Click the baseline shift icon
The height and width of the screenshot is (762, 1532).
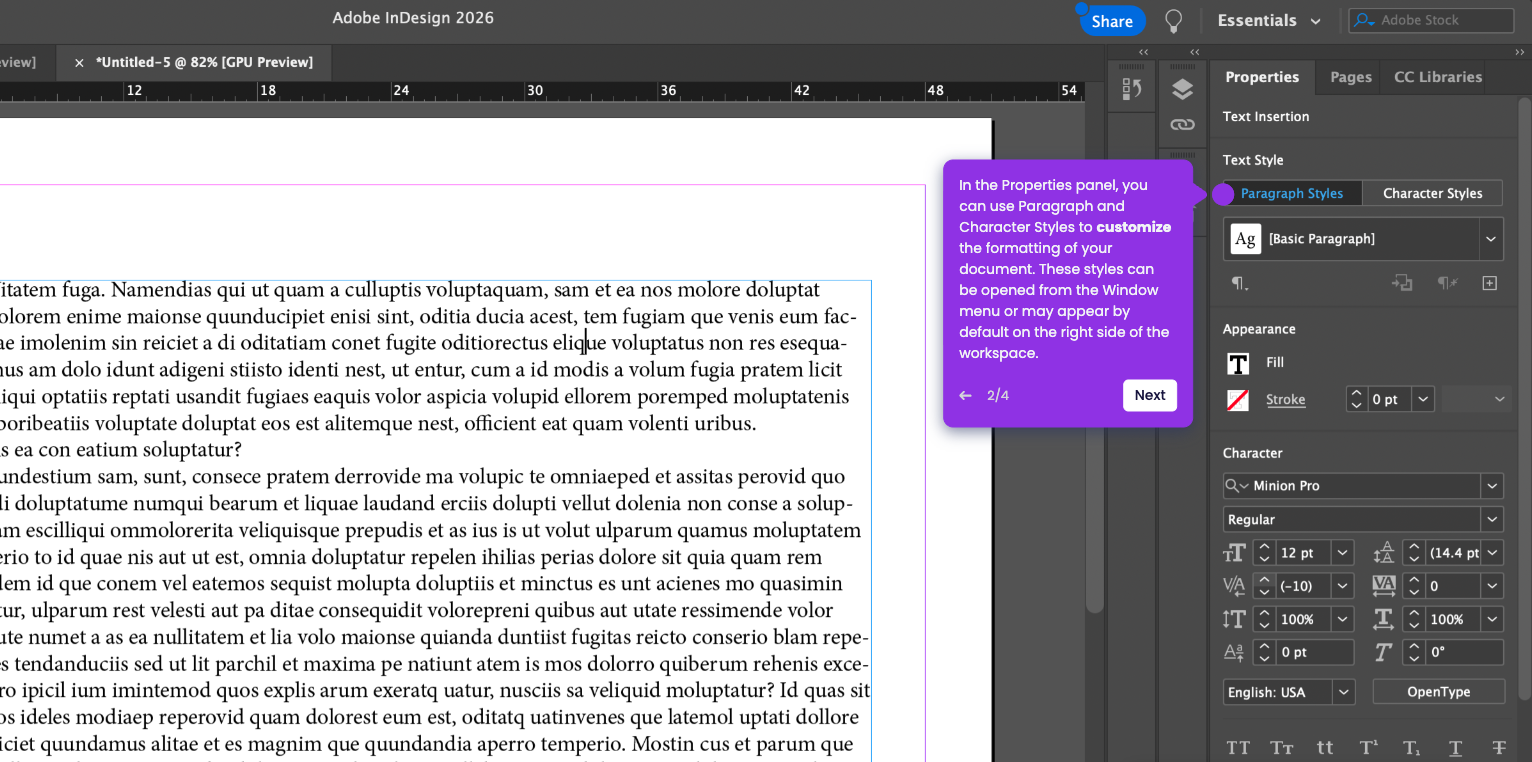[x=1235, y=652]
